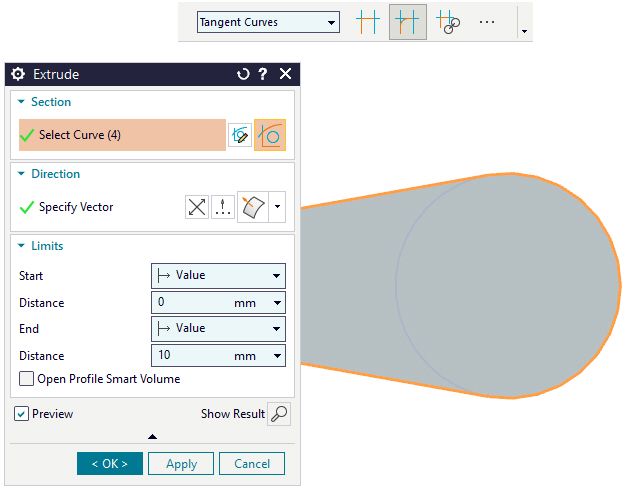
Task: Open the End limit Value dropdown
Action: 218,328
